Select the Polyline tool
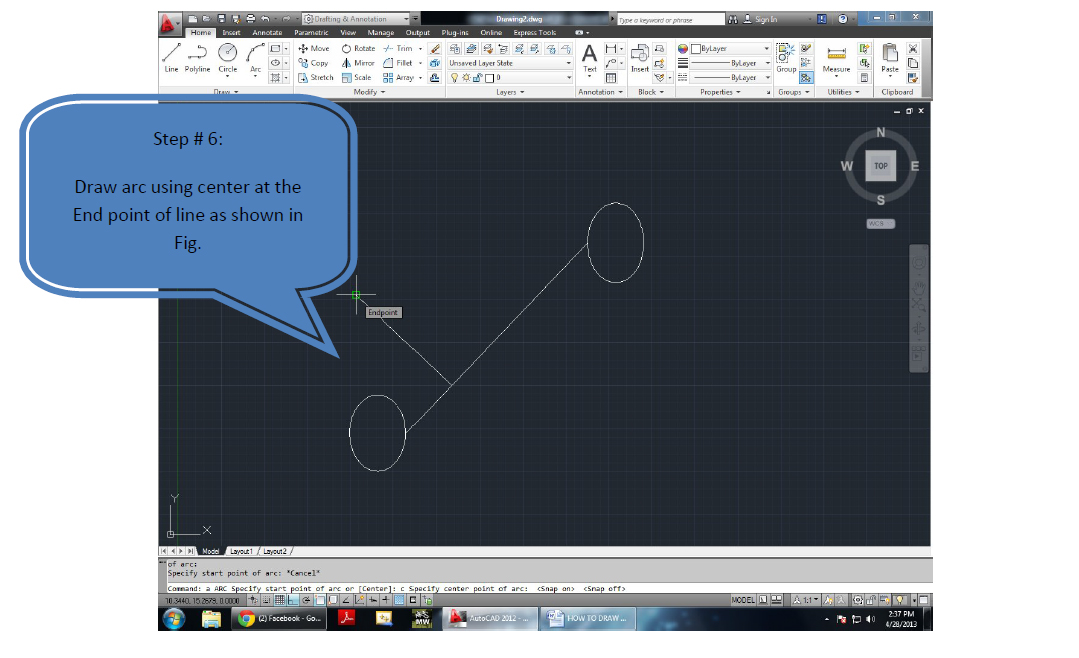The width and height of the screenshot is (1079, 658). (197, 56)
